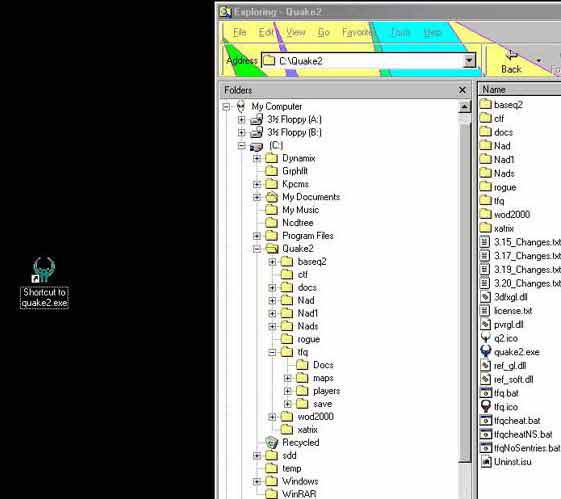Select the wod2000 folder icon in file list
Screen dimensions: 561x499
coord(486,214)
